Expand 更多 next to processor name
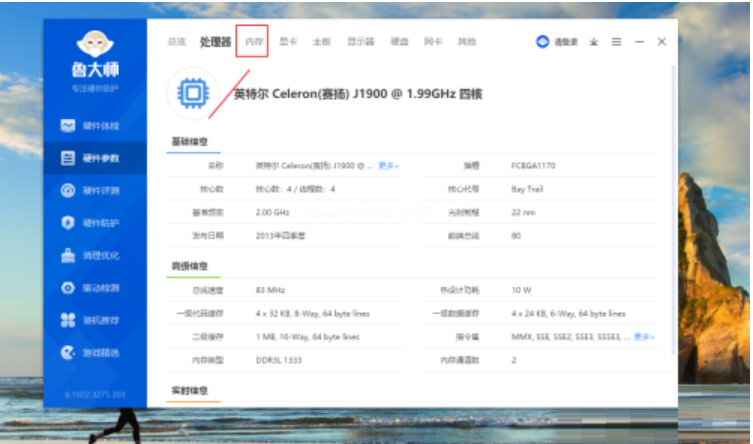This screenshot has height=444, width=753. [x=389, y=165]
